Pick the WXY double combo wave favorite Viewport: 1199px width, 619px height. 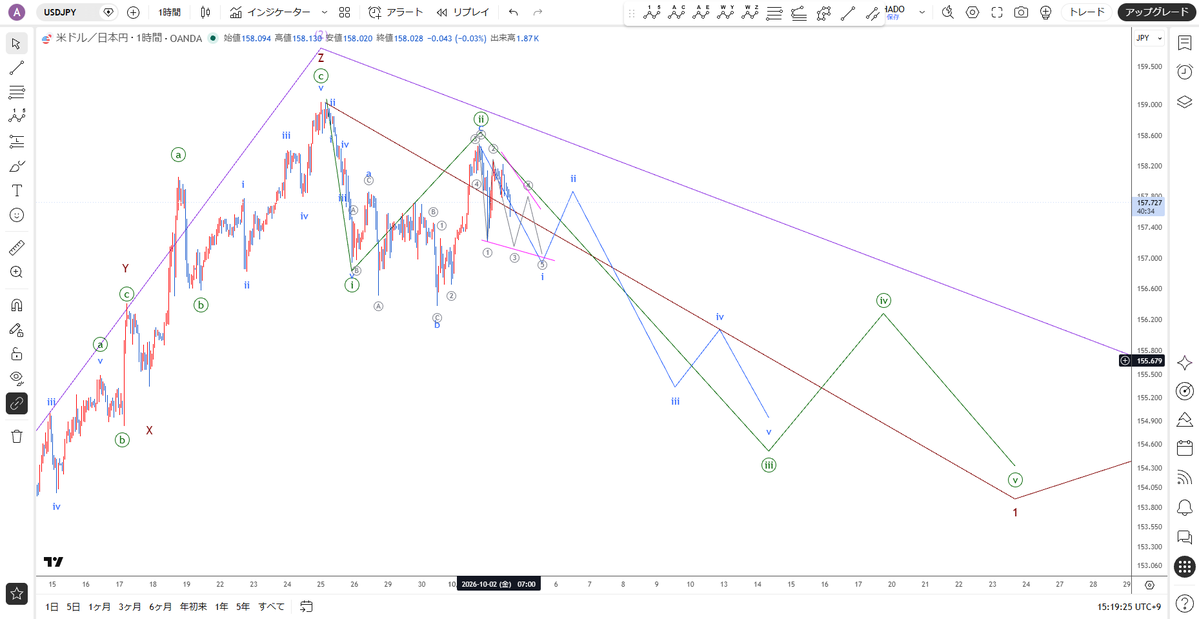[x=726, y=12]
